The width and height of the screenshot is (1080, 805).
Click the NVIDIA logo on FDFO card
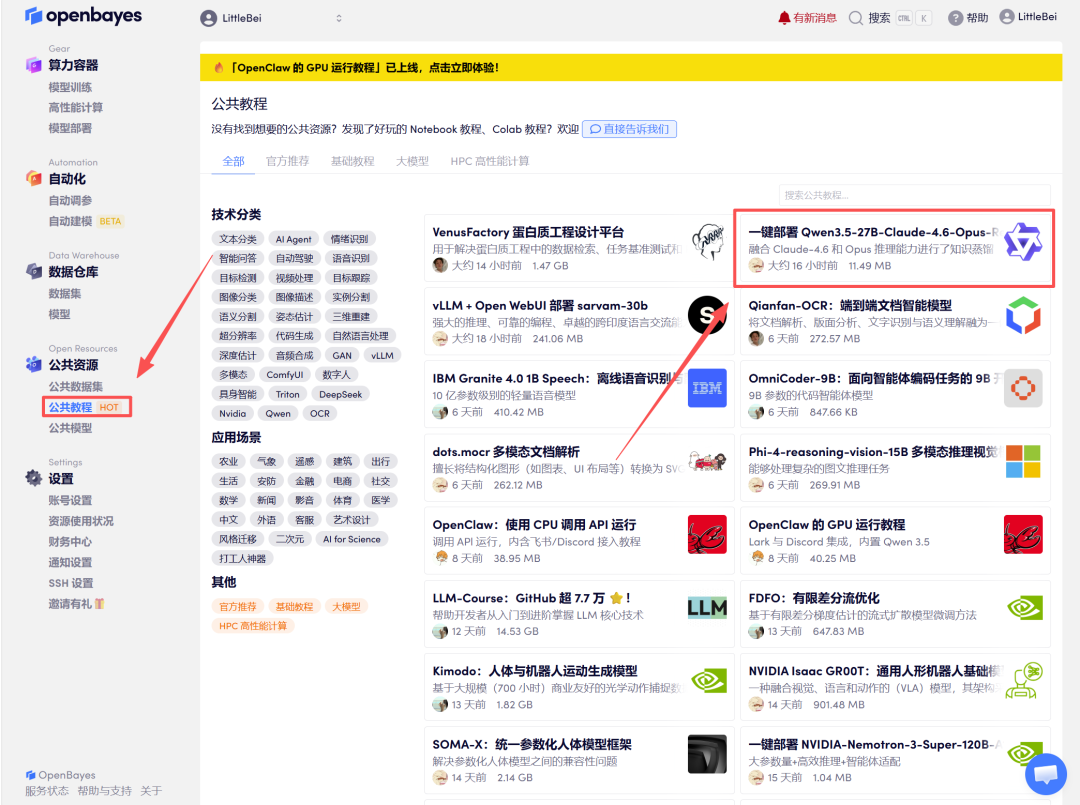(1024, 607)
